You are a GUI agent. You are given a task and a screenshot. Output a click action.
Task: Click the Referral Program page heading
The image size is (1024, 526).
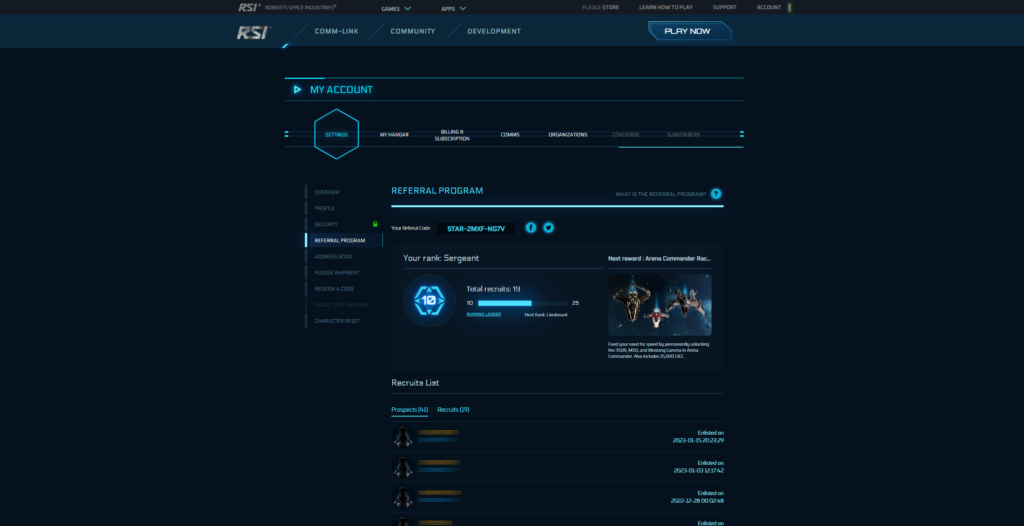(437, 191)
